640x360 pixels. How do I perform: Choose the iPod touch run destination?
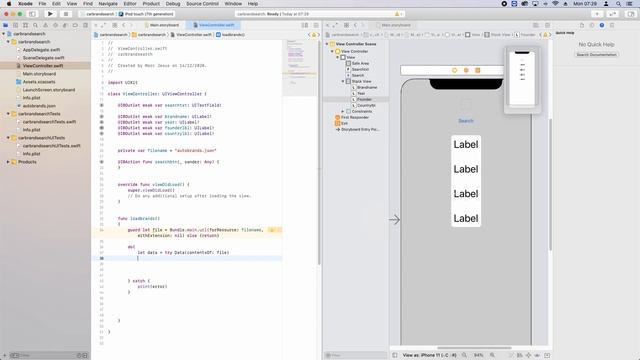point(146,14)
